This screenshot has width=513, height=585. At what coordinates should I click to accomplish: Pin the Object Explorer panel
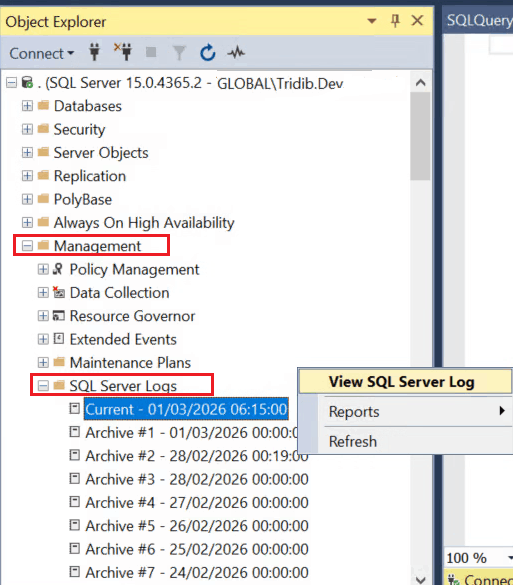click(395, 20)
